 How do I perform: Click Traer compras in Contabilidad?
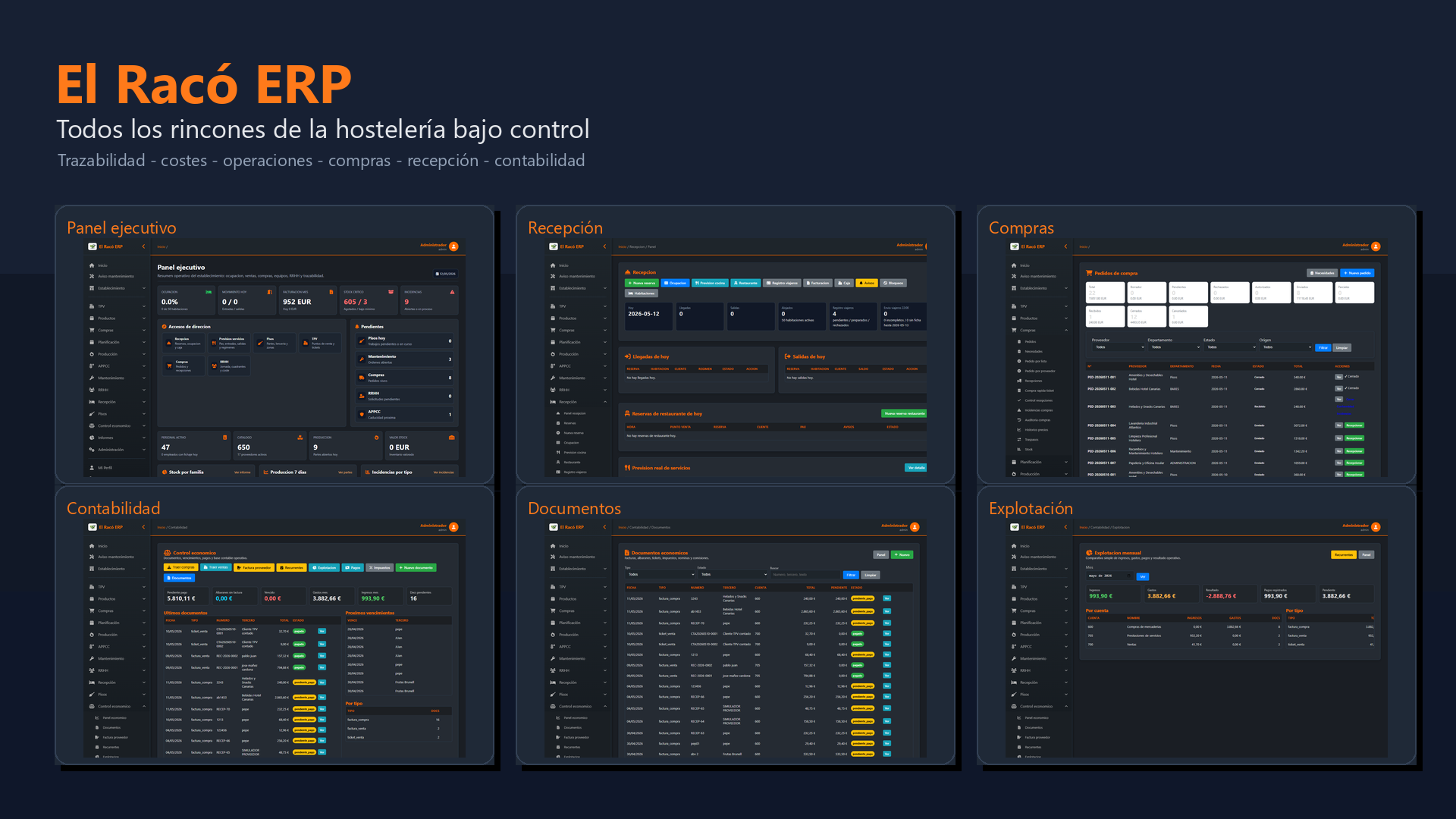(181, 567)
